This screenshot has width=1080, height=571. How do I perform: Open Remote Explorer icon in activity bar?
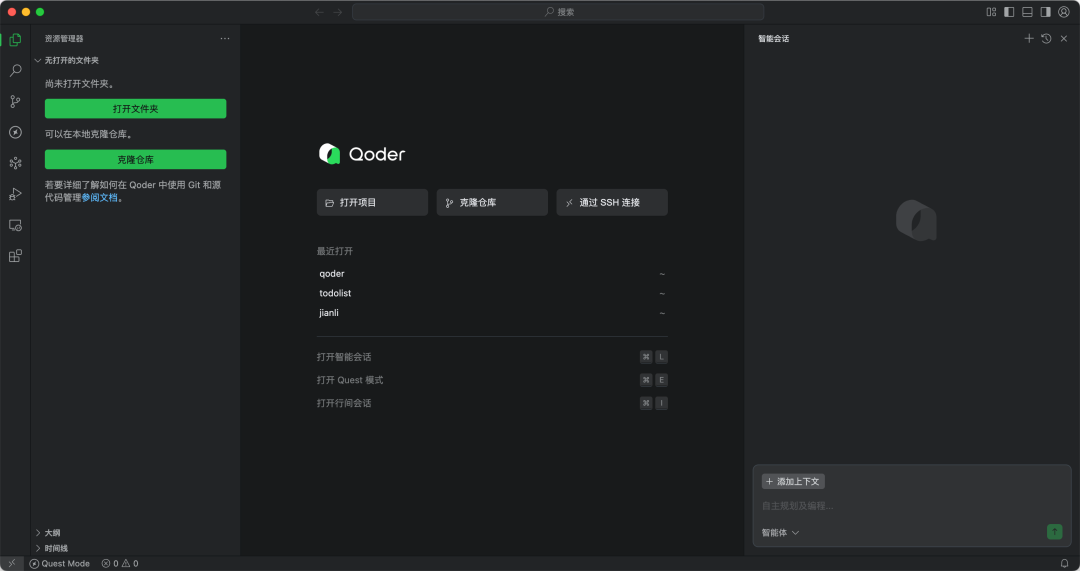[15, 225]
